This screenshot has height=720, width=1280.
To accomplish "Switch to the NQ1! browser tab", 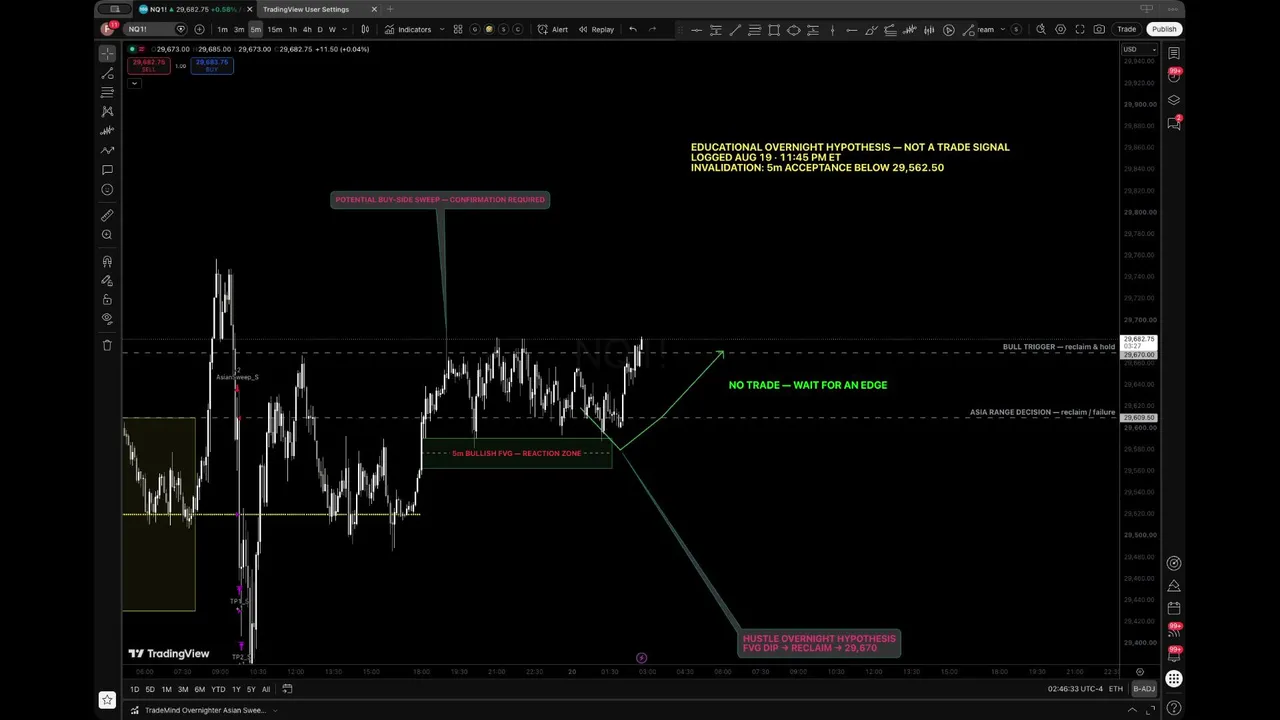I will click(x=192, y=9).
